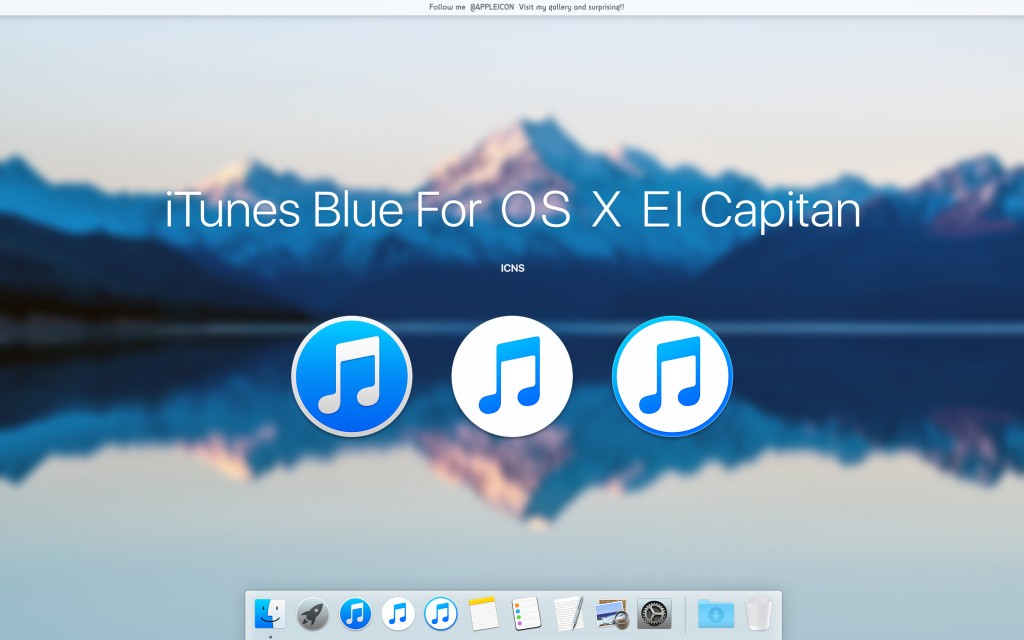Viewport: 1024px width, 640px height.
Task: Launch Launchpad rocket icon in dock
Action: [x=312, y=614]
